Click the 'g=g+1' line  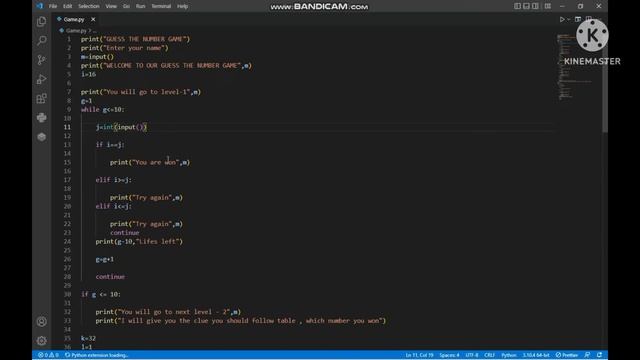coord(104,259)
